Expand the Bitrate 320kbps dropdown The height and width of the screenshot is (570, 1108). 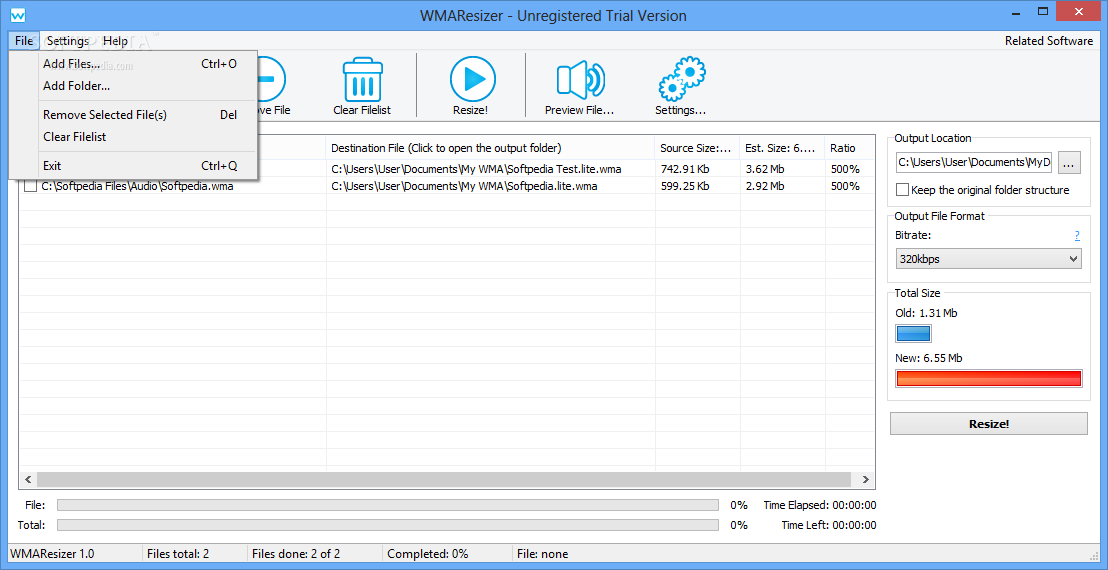click(989, 259)
